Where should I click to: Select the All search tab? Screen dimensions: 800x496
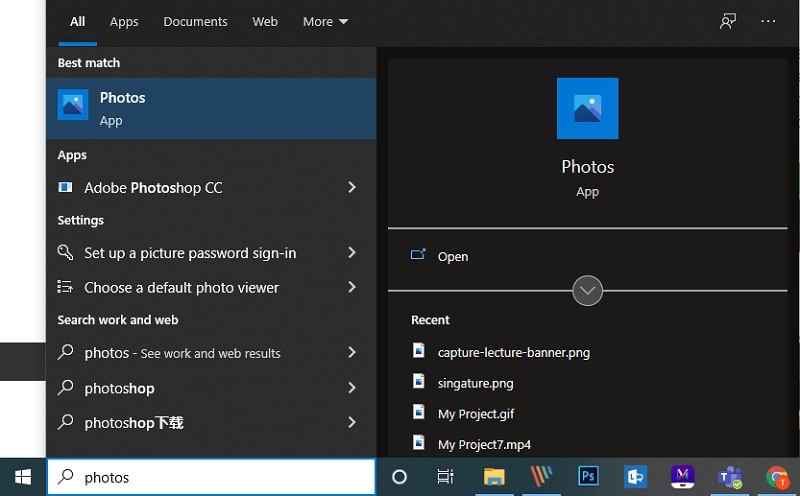pyautogui.click(x=78, y=21)
